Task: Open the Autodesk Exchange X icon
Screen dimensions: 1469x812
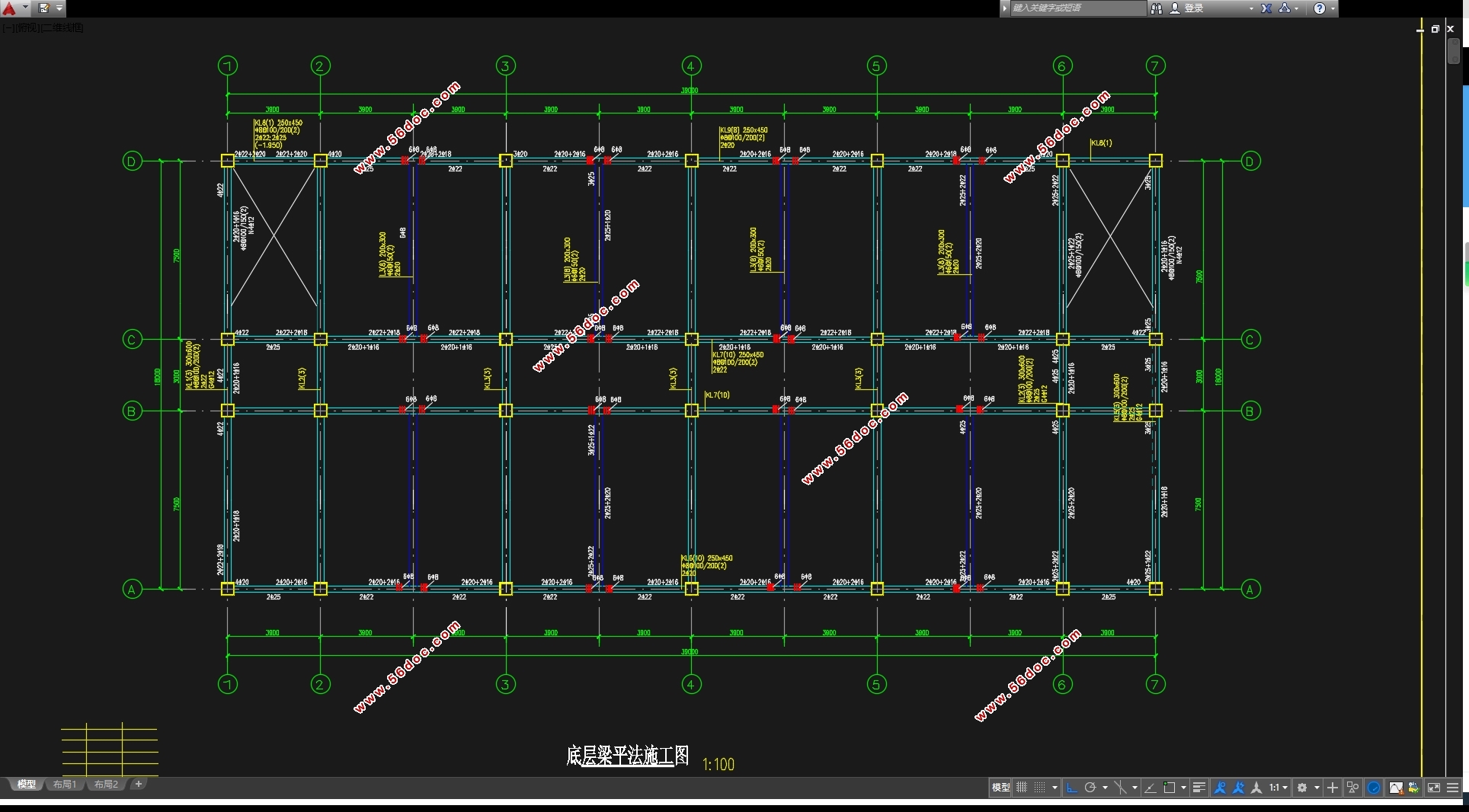Action: 1266,8
